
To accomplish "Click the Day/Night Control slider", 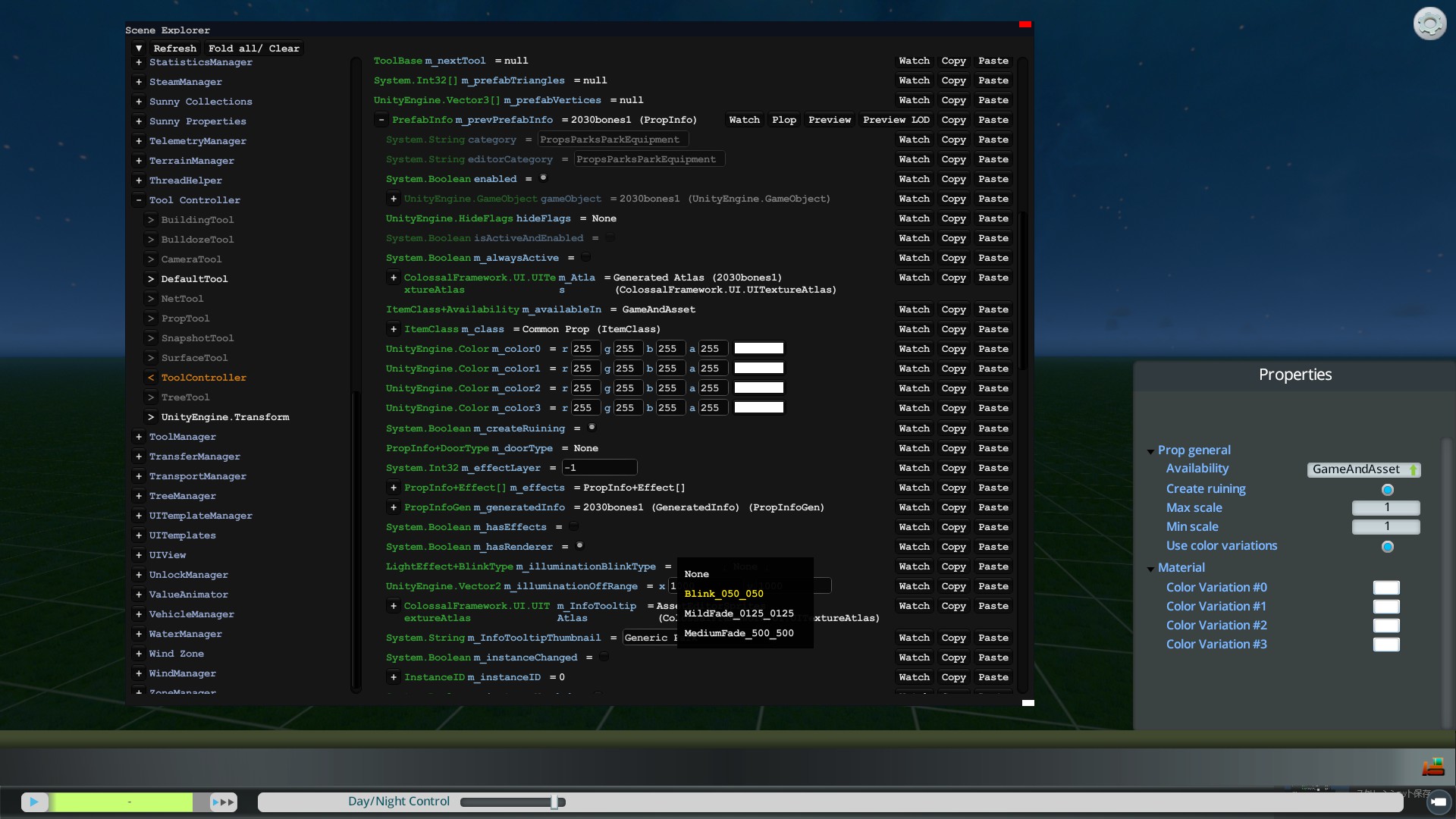I will pos(554,802).
